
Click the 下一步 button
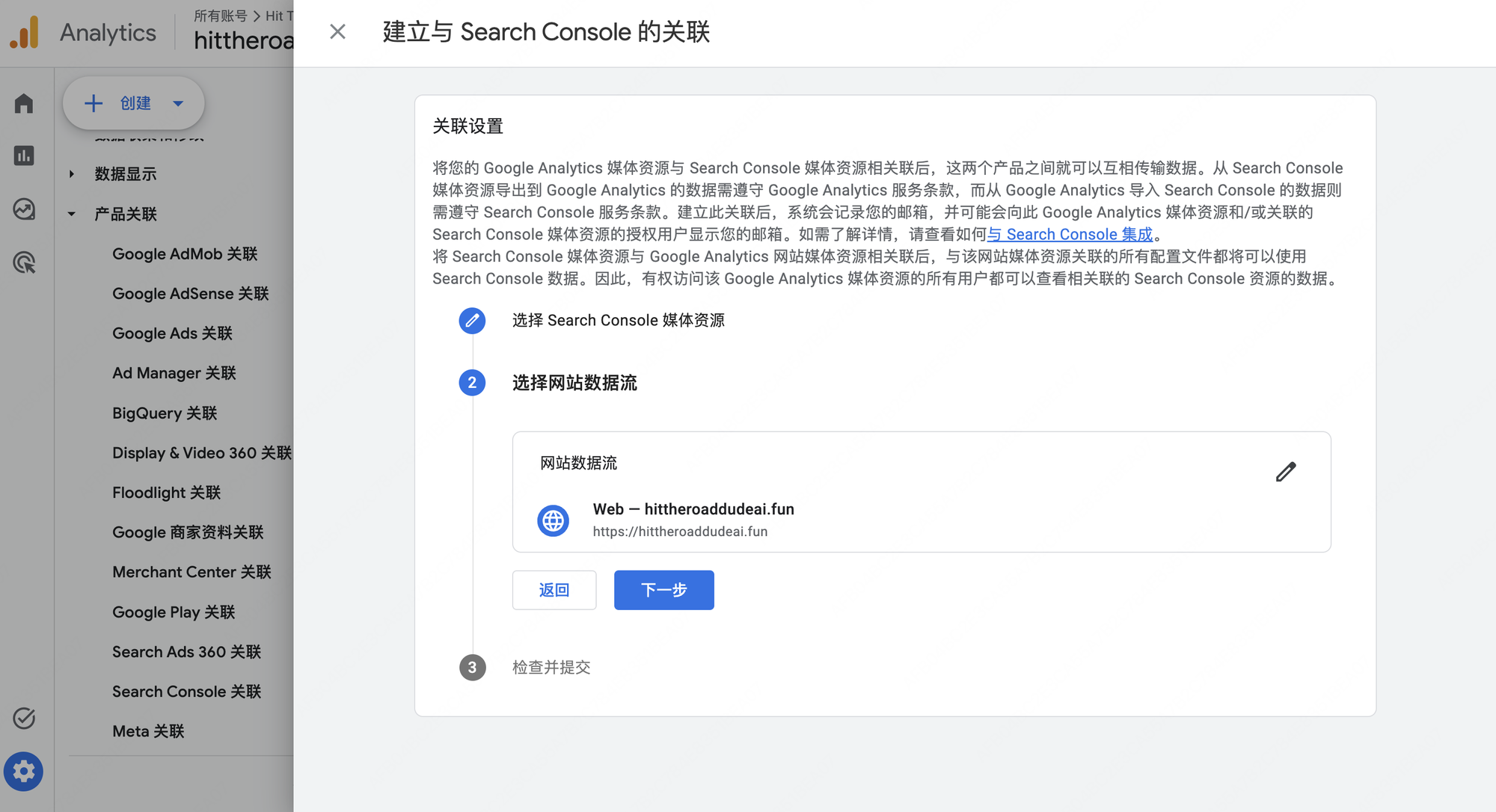click(664, 590)
